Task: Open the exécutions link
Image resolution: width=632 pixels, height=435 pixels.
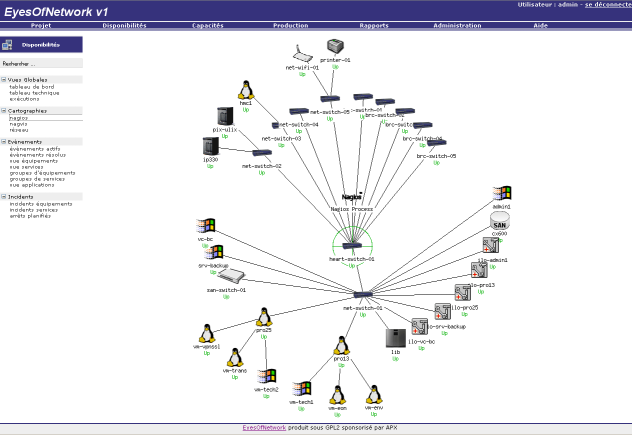Action: tap(25, 99)
